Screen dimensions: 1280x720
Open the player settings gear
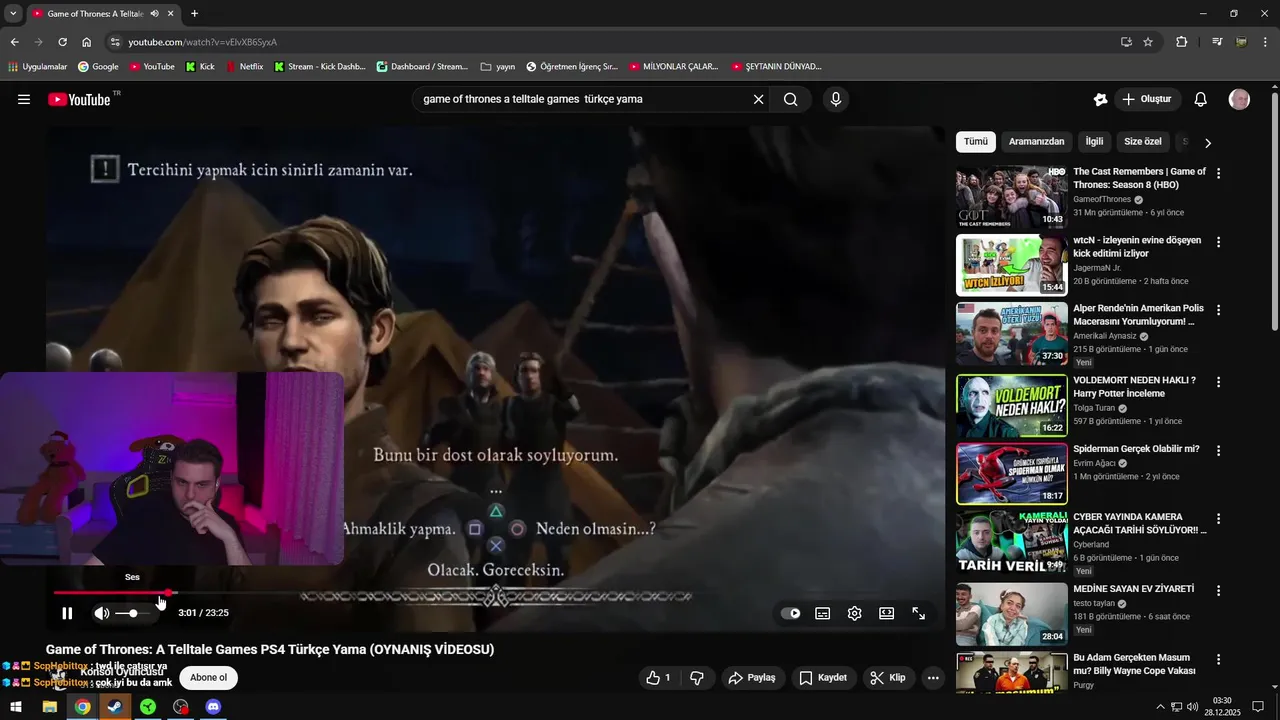pyautogui.click(x=854, y=613)
